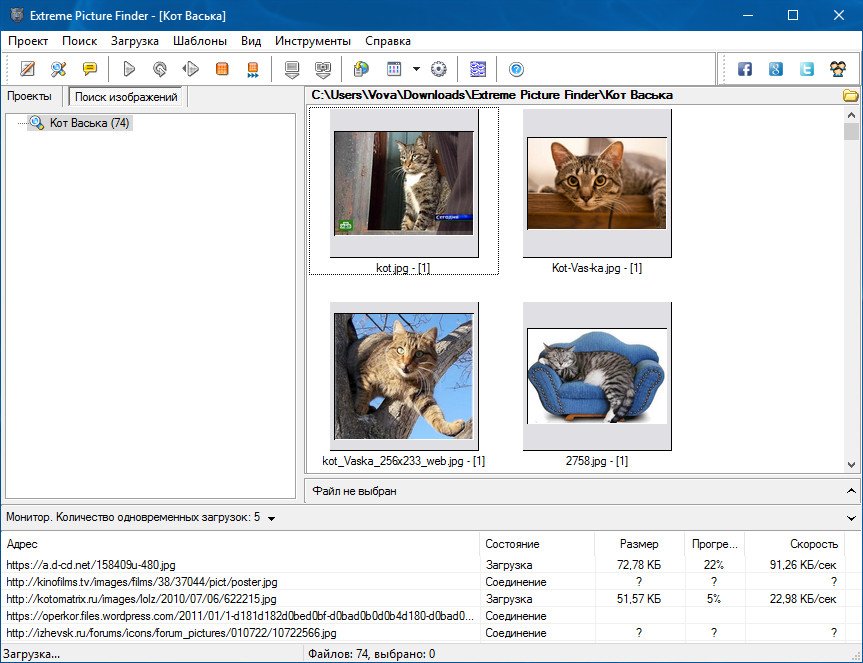Open the Инструменты menu
863x663 pixels.
tap(313, 41)
